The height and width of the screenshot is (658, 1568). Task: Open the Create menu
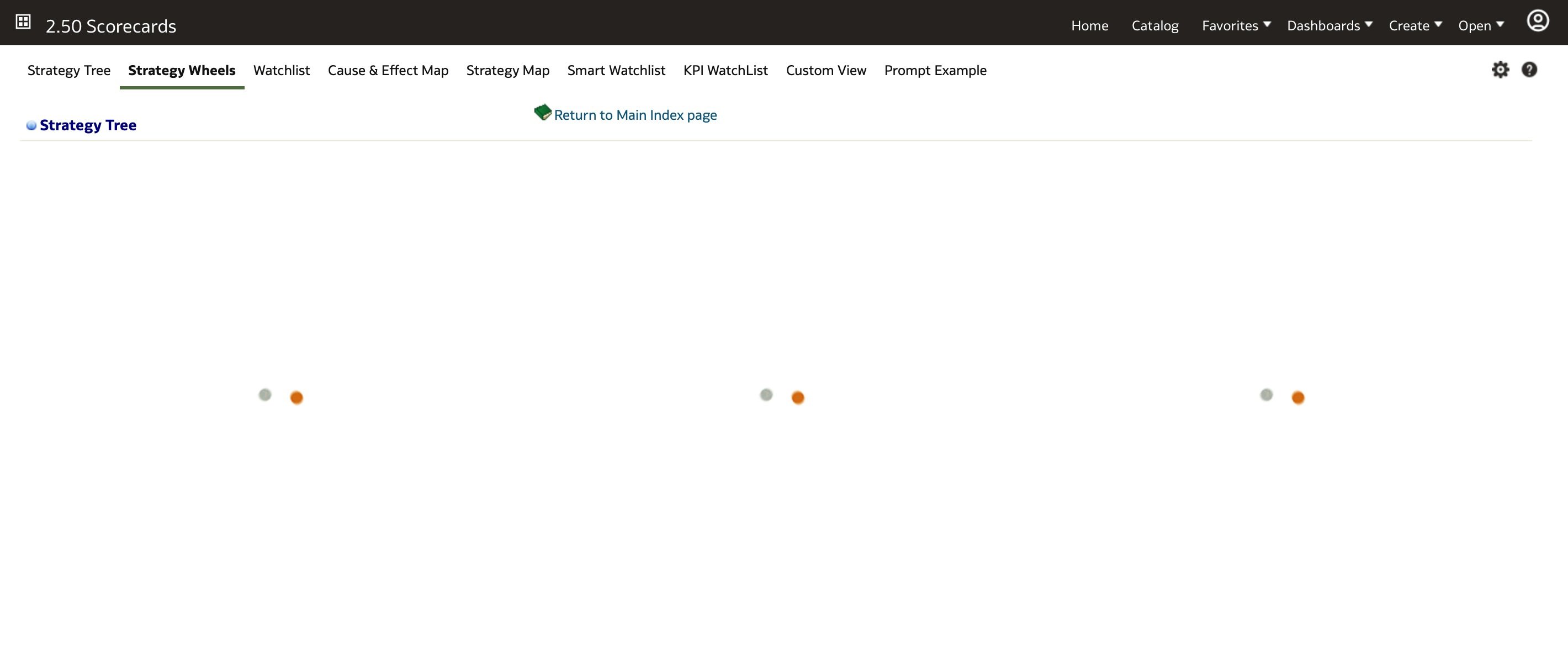coord(1410,25)
